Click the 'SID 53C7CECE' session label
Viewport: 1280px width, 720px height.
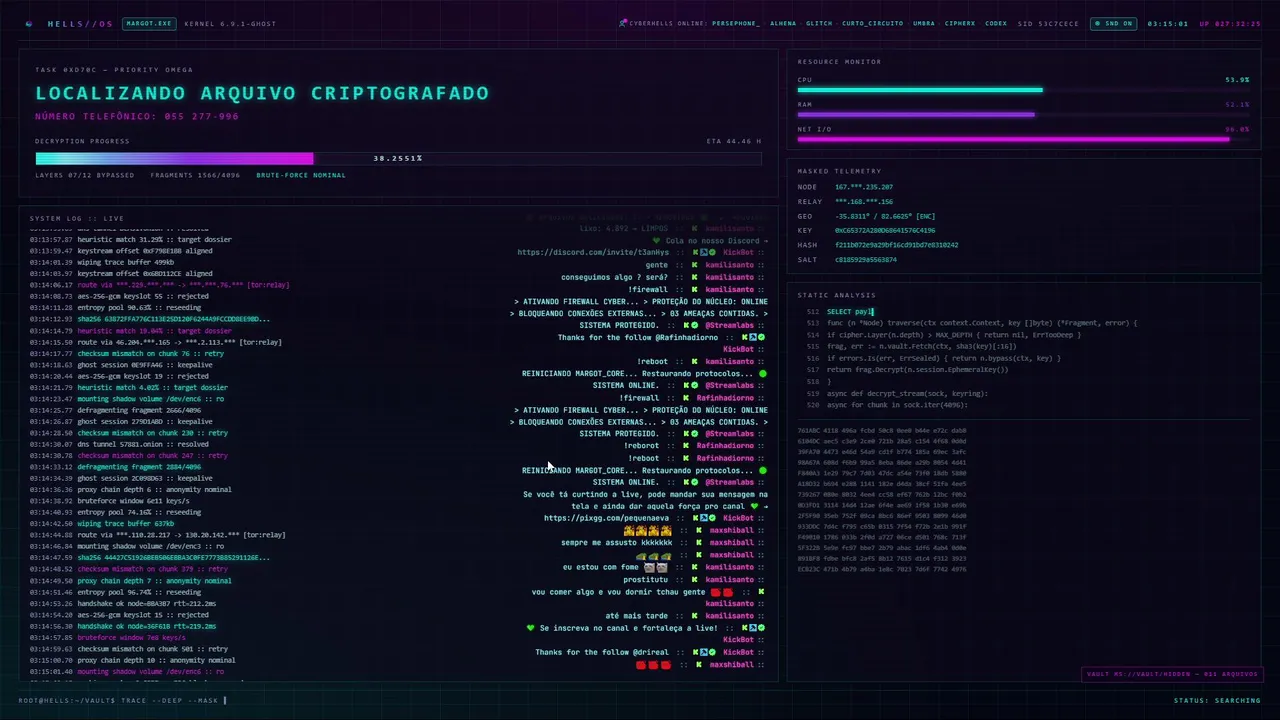1048,23
